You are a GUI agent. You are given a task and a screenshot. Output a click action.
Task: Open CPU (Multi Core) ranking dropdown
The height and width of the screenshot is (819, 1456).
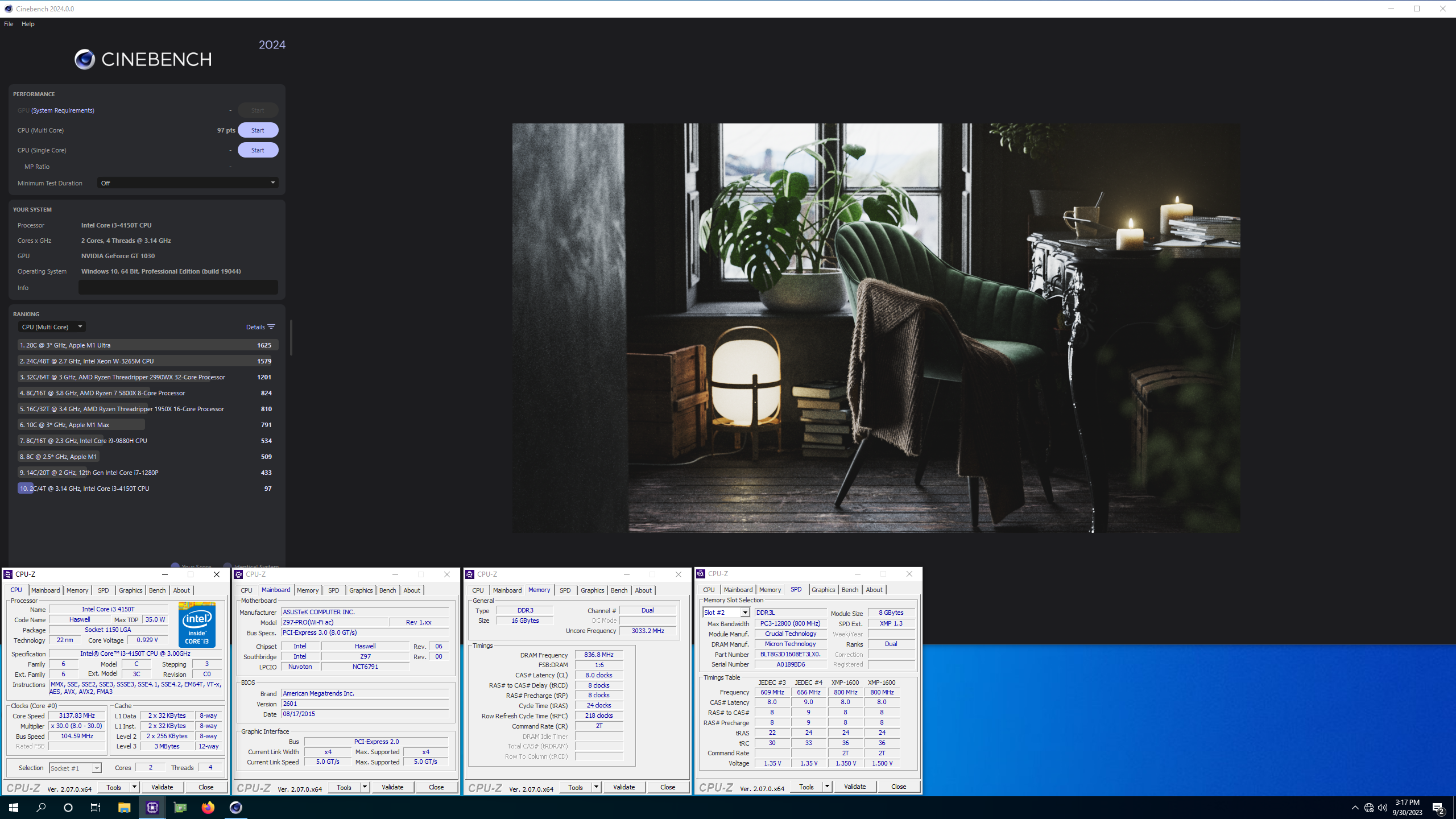coord(52,326)
